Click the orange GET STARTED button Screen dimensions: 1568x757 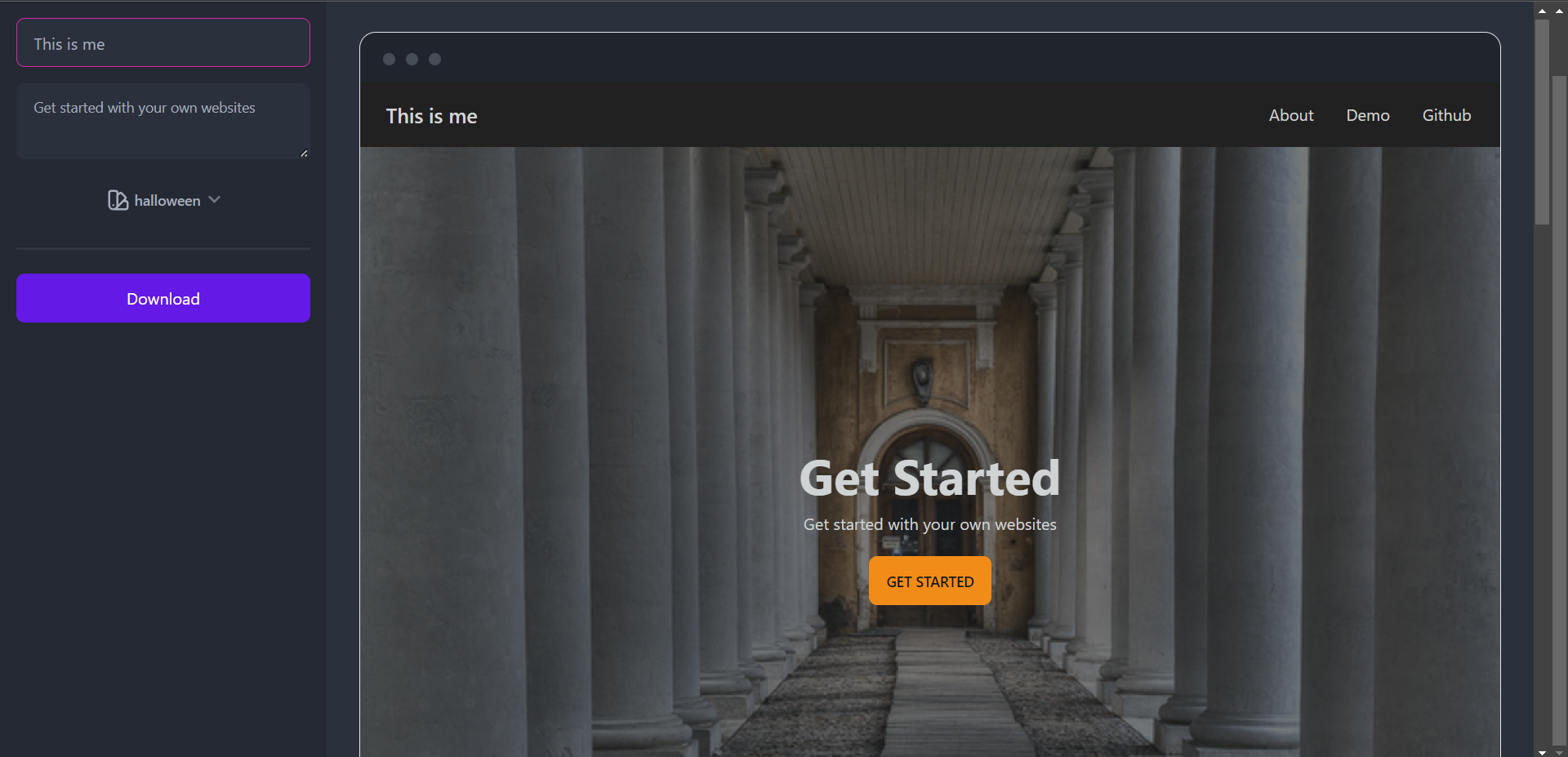(930, 581)
